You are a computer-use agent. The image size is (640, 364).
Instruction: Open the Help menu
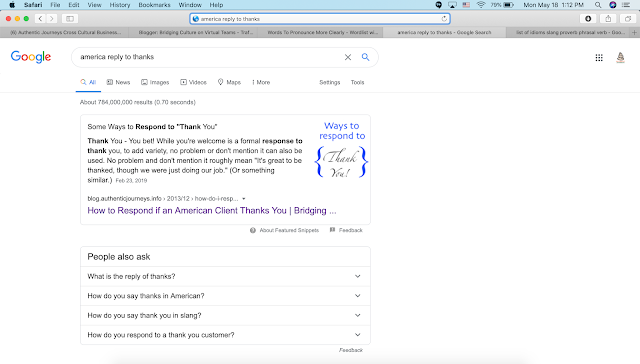click(216, 5)
